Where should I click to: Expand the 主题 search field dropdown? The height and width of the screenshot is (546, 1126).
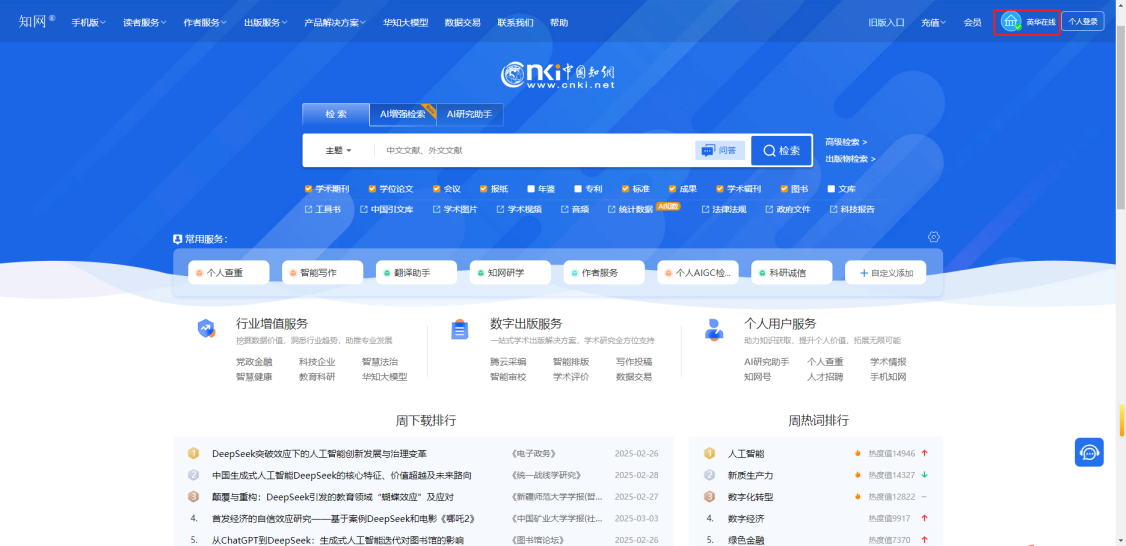pyautogui.click(x=338, y=151)
